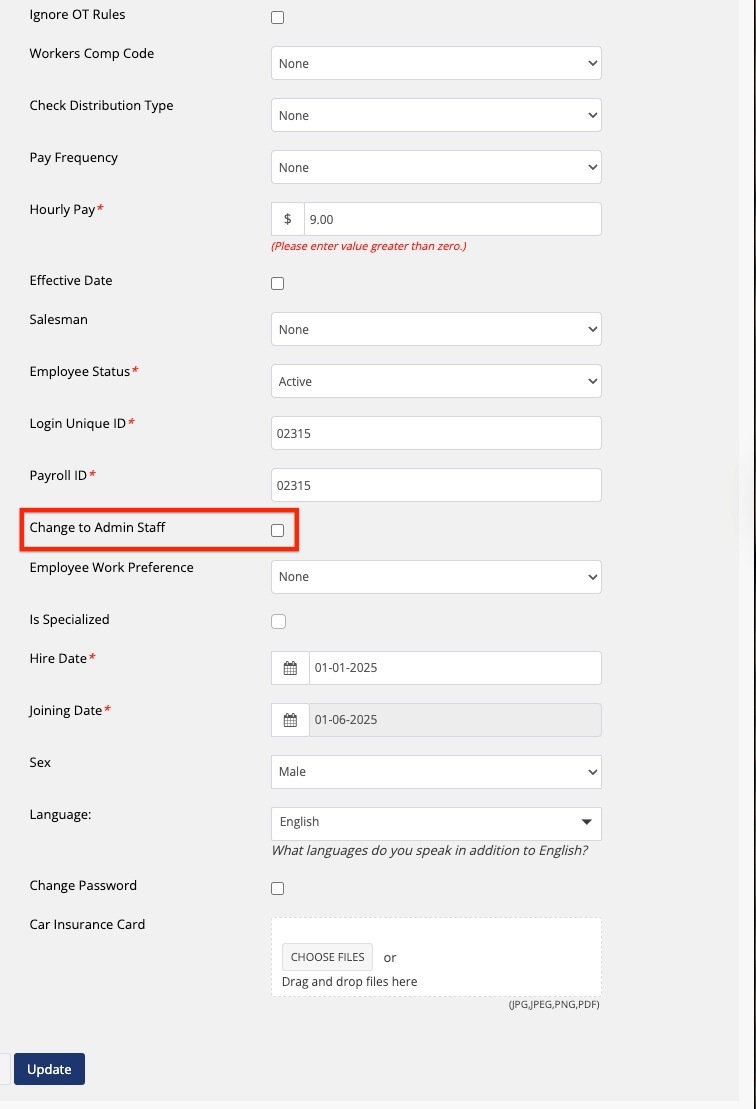Open the Workers Comp Code dropdown
Viewport: 756px width, 1109px height.
click(436, 63)
